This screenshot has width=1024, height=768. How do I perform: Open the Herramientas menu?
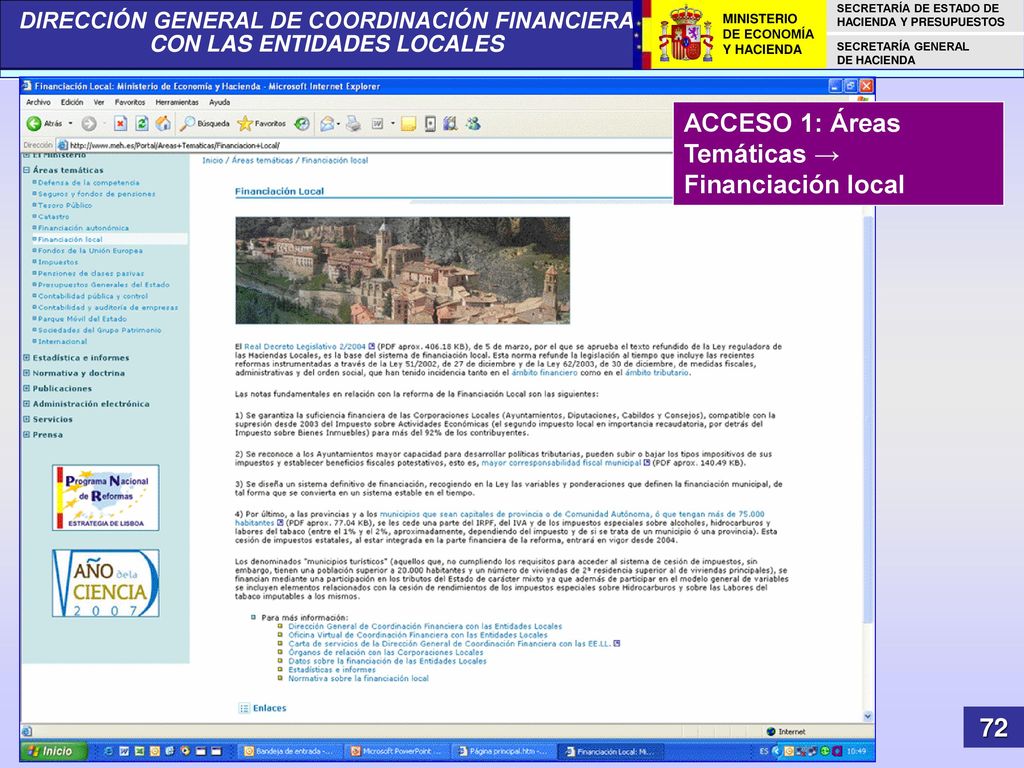[177, 103]
